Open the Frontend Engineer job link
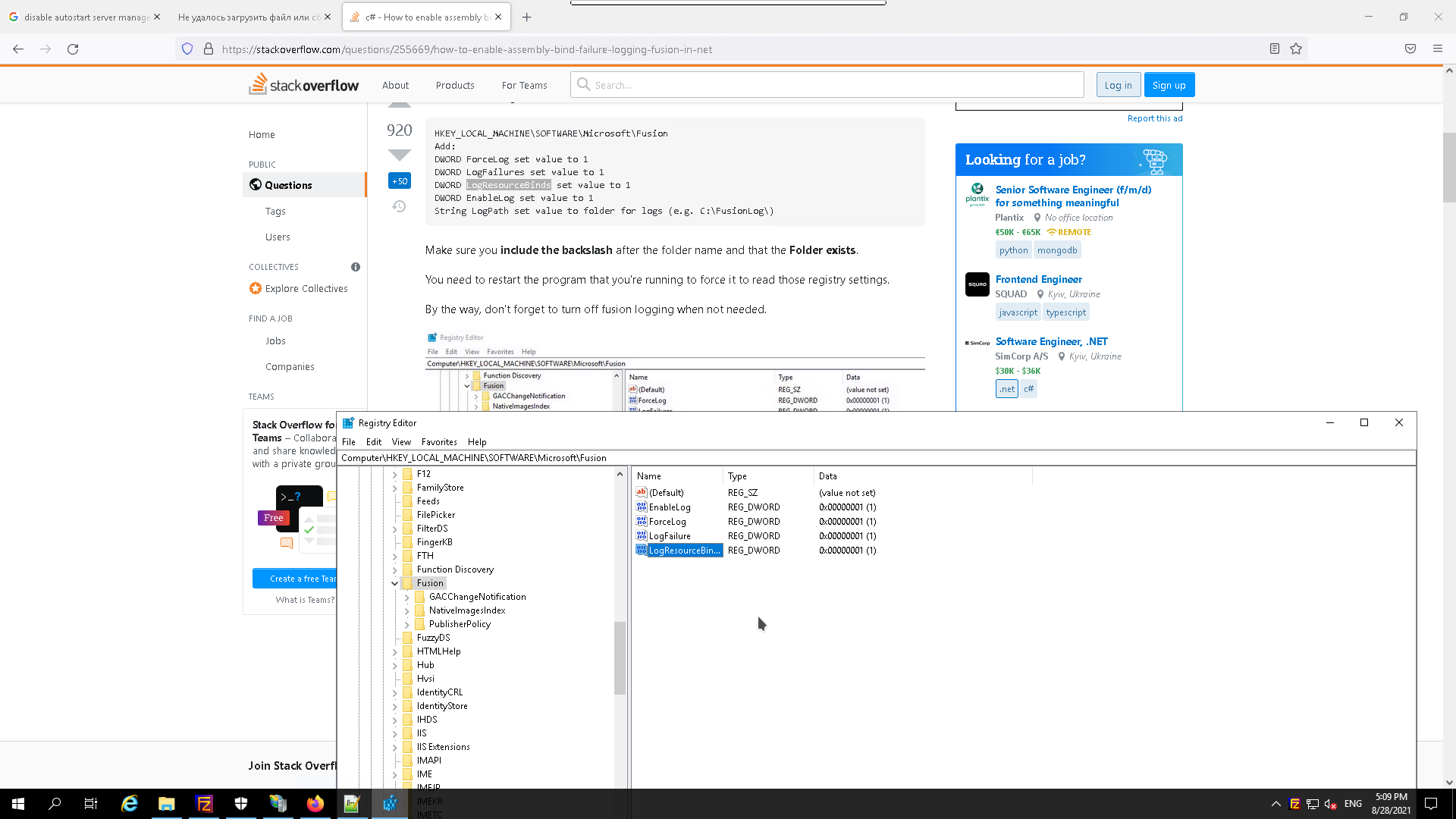The height and width of the screenshot is (819, 1456). 1038,279
